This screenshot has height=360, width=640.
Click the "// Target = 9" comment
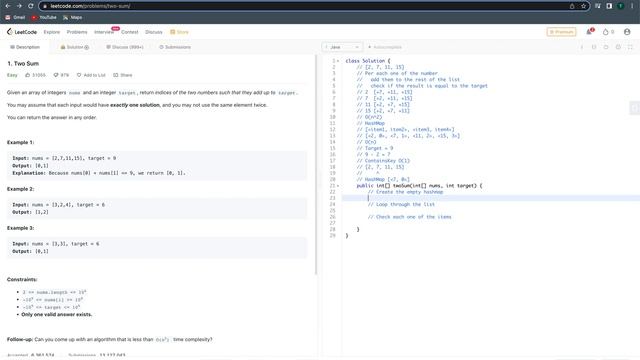375,148
